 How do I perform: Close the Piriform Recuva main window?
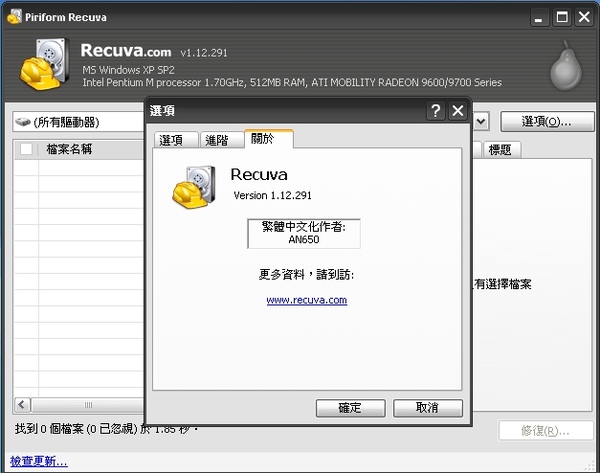584,17
